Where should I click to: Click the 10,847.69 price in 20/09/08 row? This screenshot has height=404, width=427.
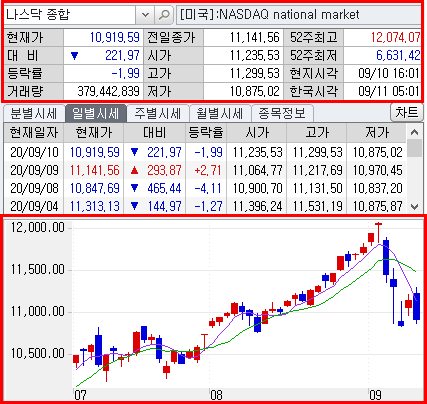[x=95, y=188]
